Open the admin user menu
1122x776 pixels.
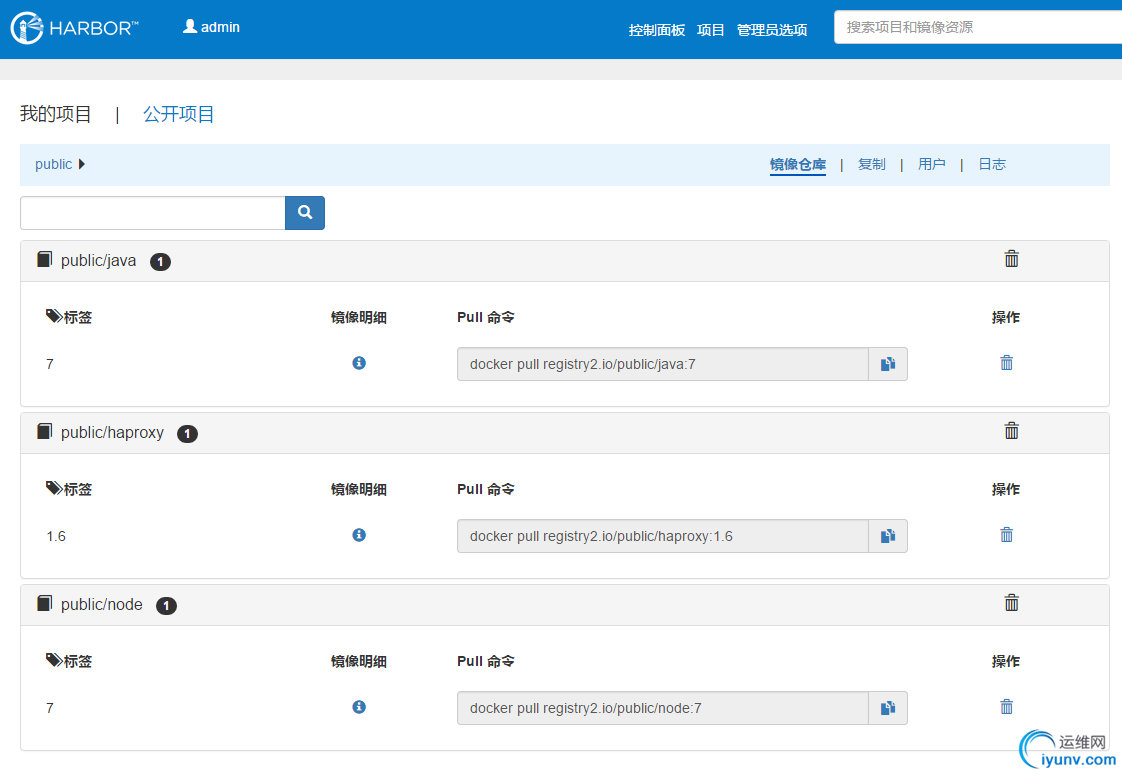(x=211, y=27)
